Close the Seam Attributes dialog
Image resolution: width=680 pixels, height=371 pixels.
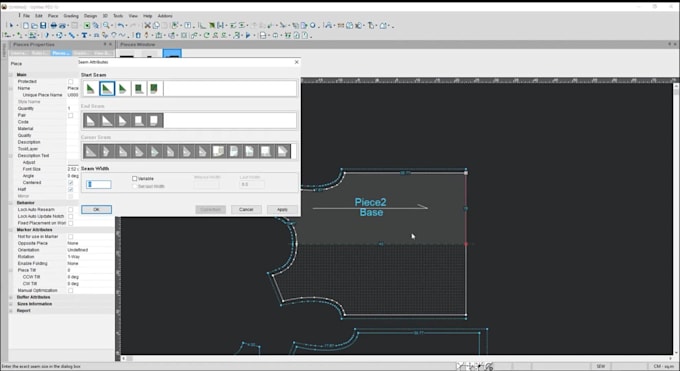point(296,62)
